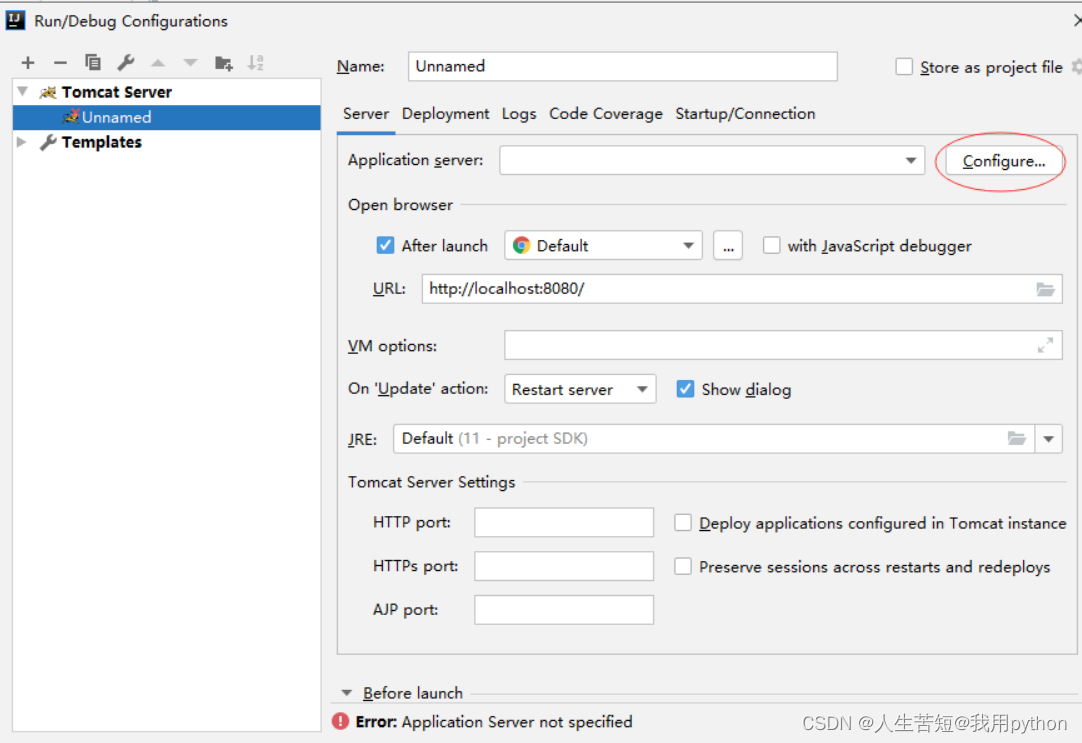Collapse the Before launch section
The width and height of the screenshot is (1082, 743).
tap(347, 692)
